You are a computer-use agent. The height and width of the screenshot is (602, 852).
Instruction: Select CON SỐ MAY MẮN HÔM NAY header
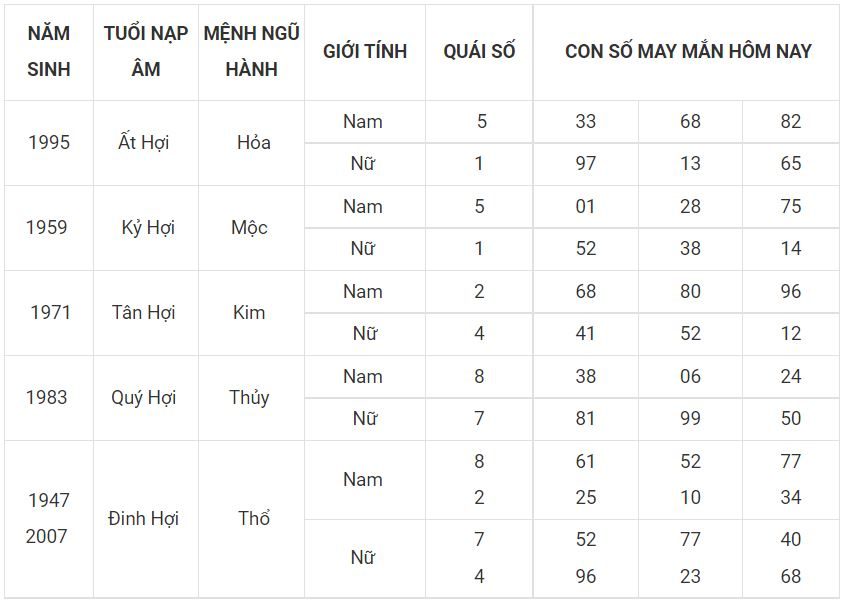coord(688,52)
